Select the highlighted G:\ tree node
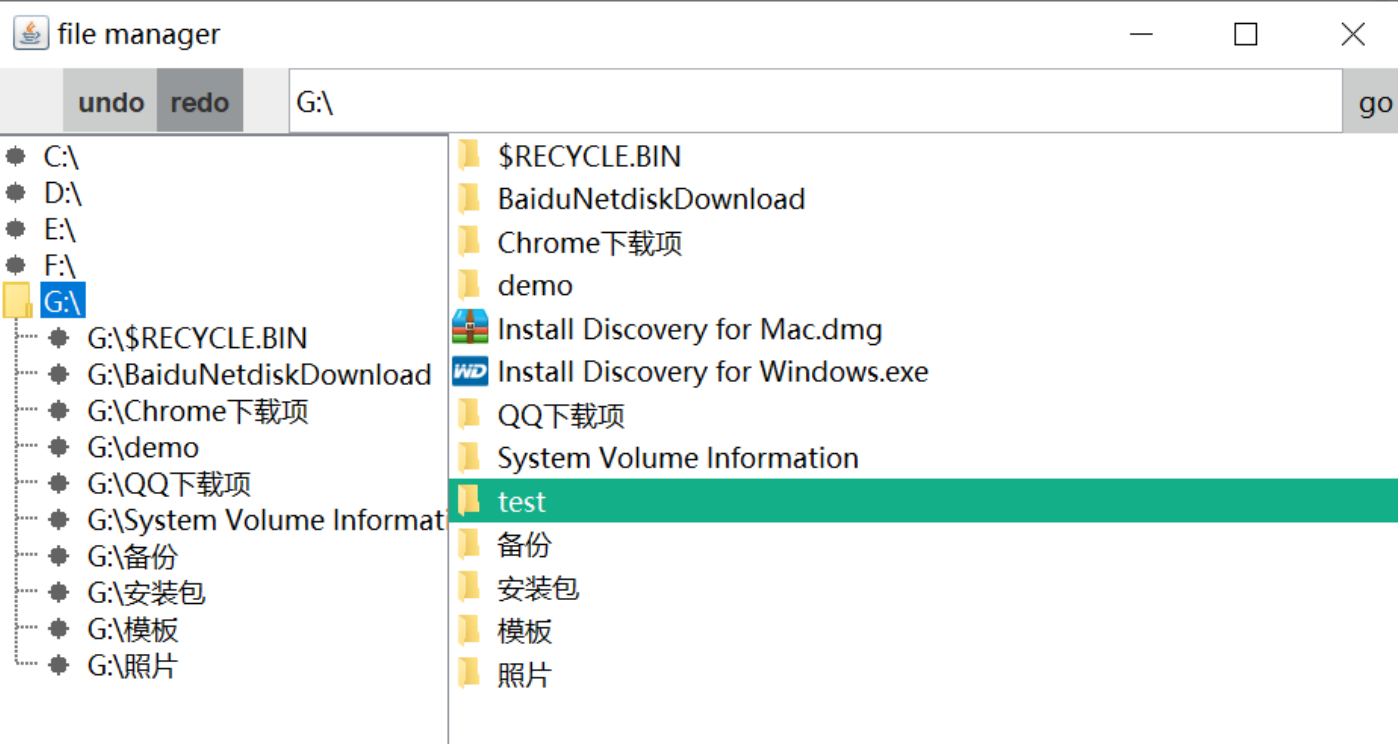The width and height of the screenshot is (1398, 744). click(64, 300)
